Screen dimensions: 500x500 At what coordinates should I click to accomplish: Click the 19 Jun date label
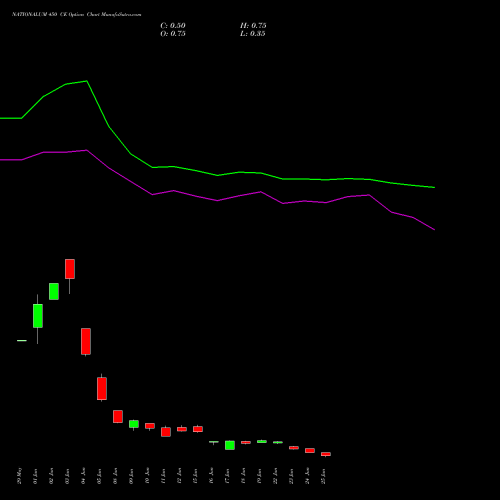click(259, 476)
